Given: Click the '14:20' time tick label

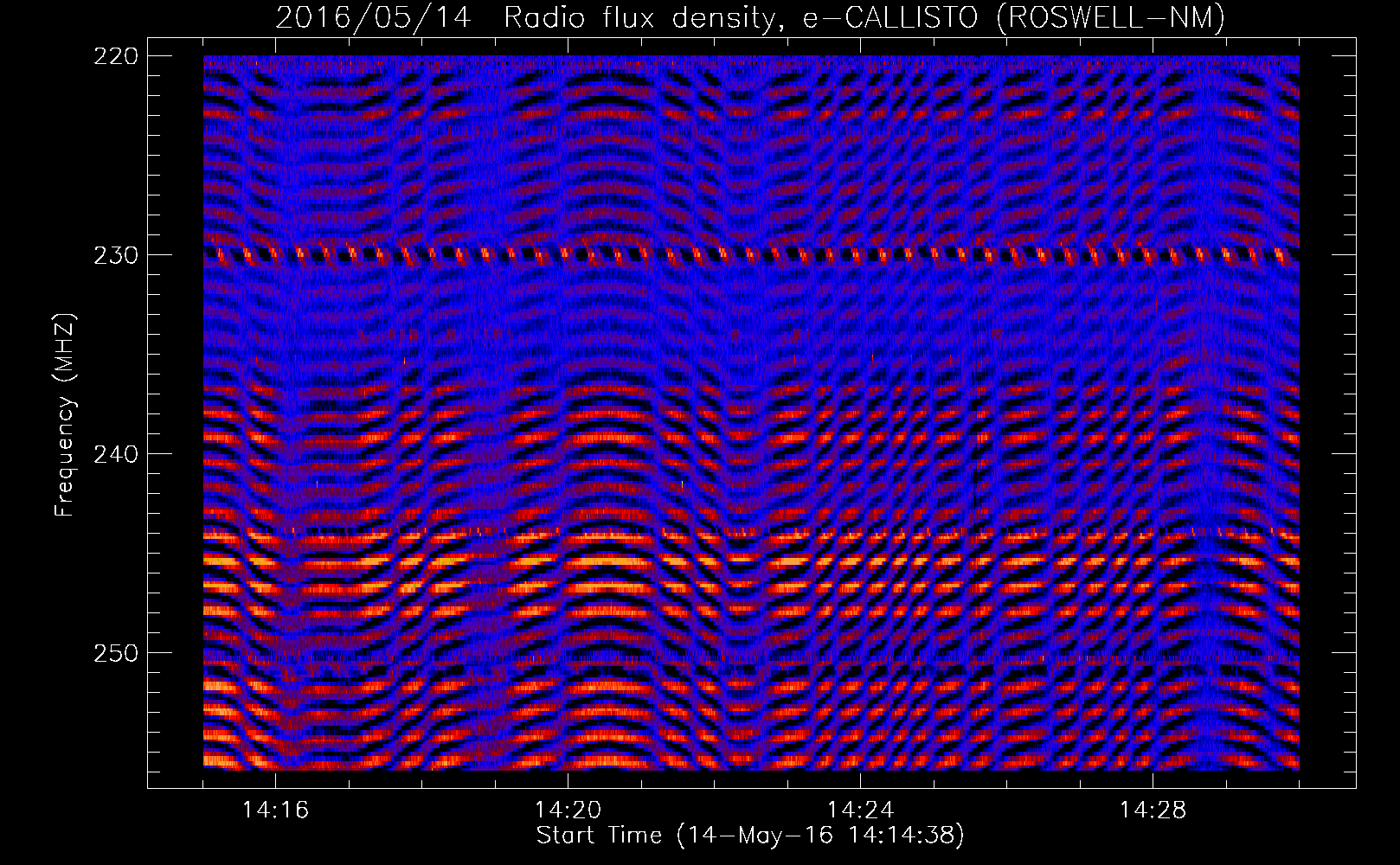Looking at the screenshot, I should 568,810.
